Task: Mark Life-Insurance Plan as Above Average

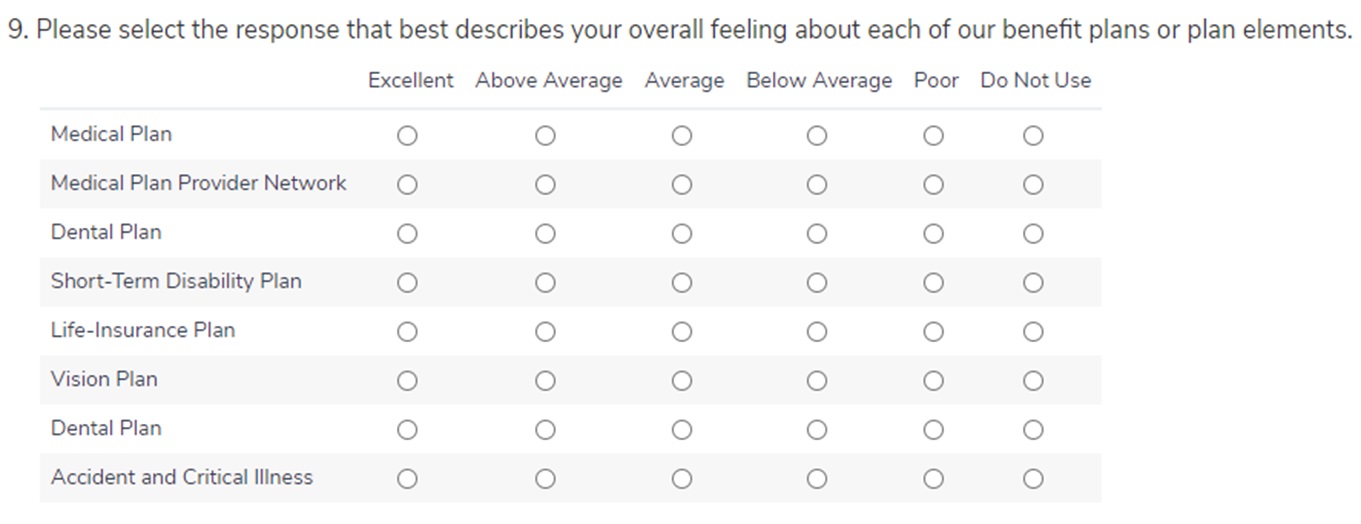Action: (545, 331)
